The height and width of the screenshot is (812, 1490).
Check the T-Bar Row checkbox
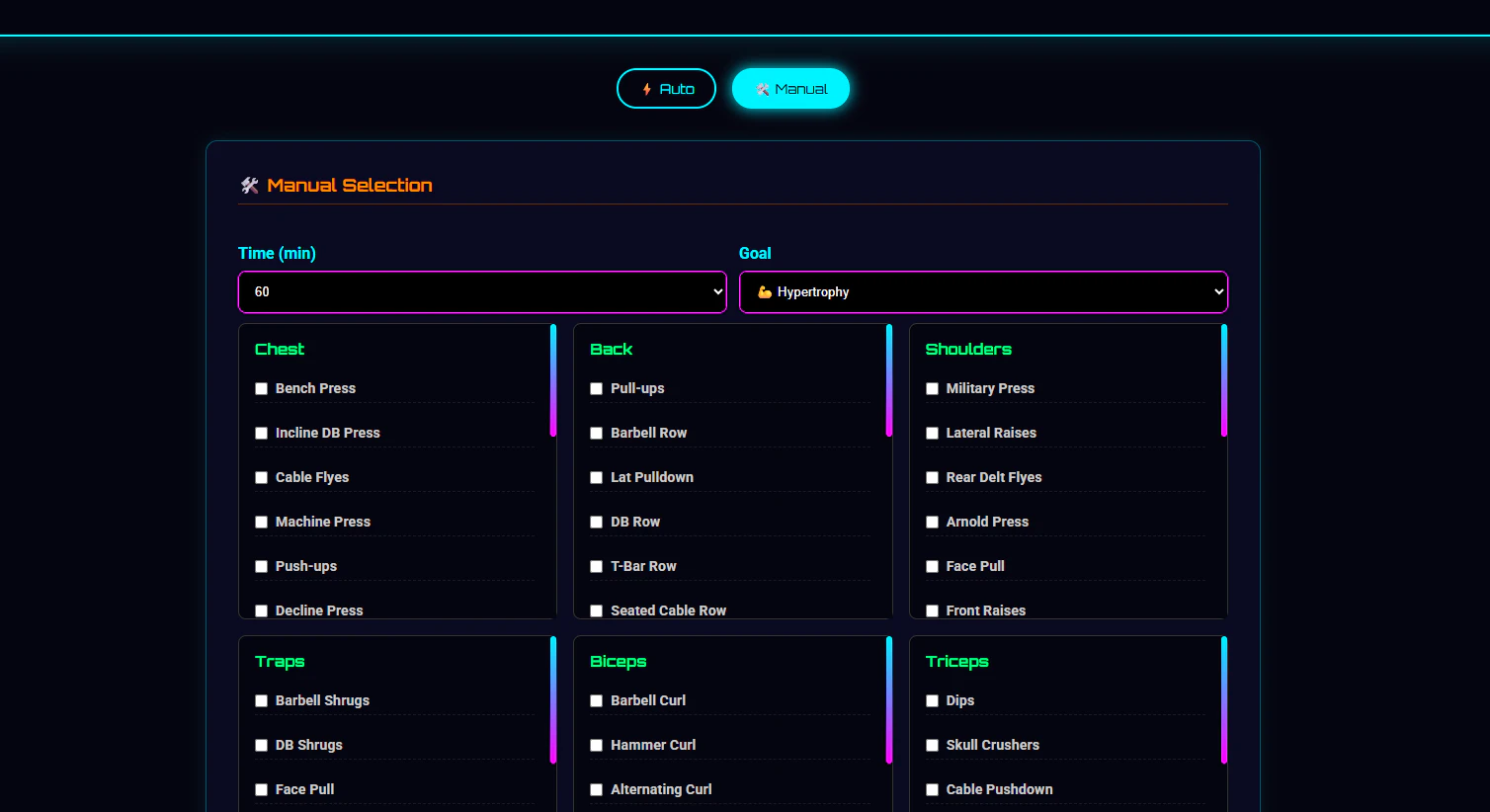597,567
